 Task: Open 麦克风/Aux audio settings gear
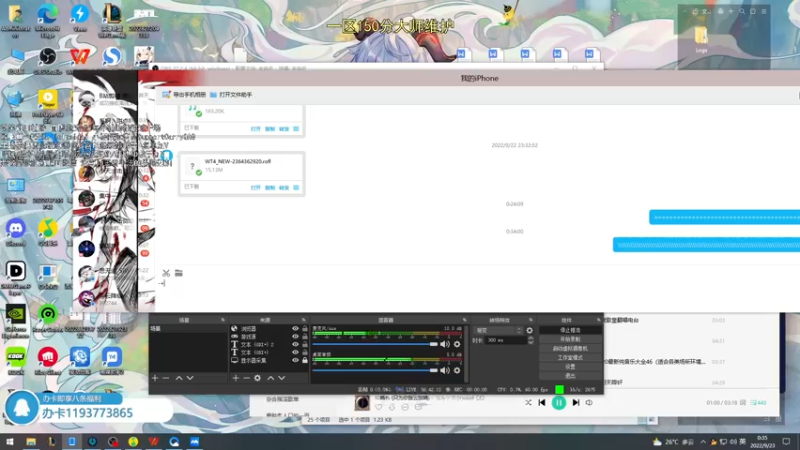[457, 344]
